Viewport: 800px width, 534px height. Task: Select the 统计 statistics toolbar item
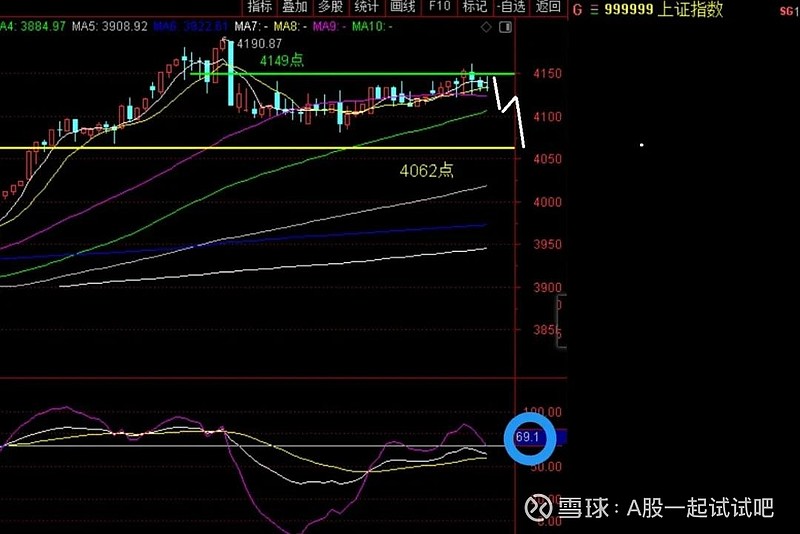366,7
